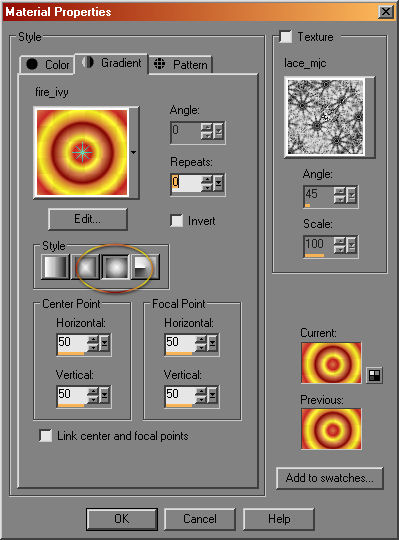Click the swatch grid icon beside Current

374,375
